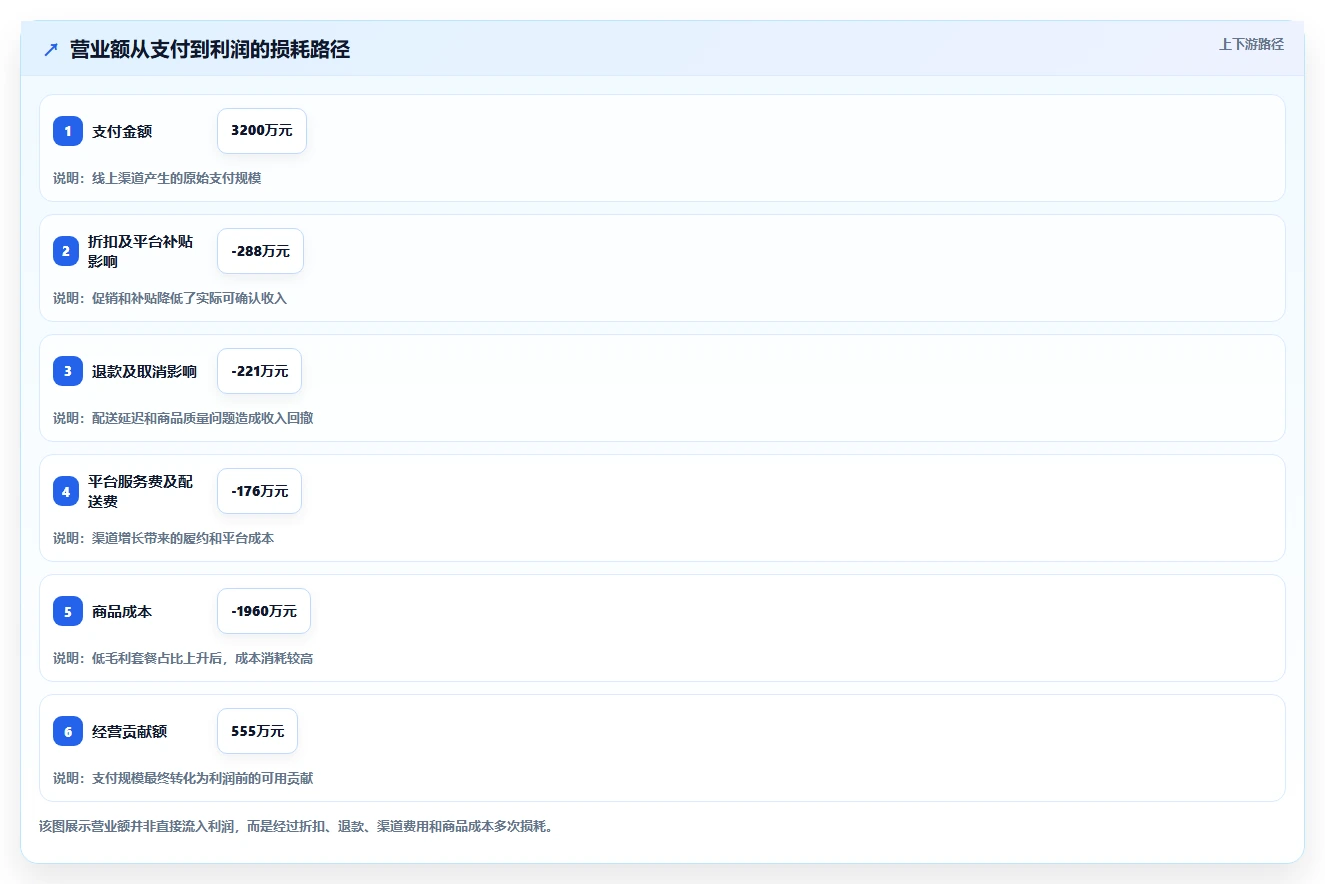
Task: Click the title 营业额从支付到利润的损耗路径
Action: point(210,50)
